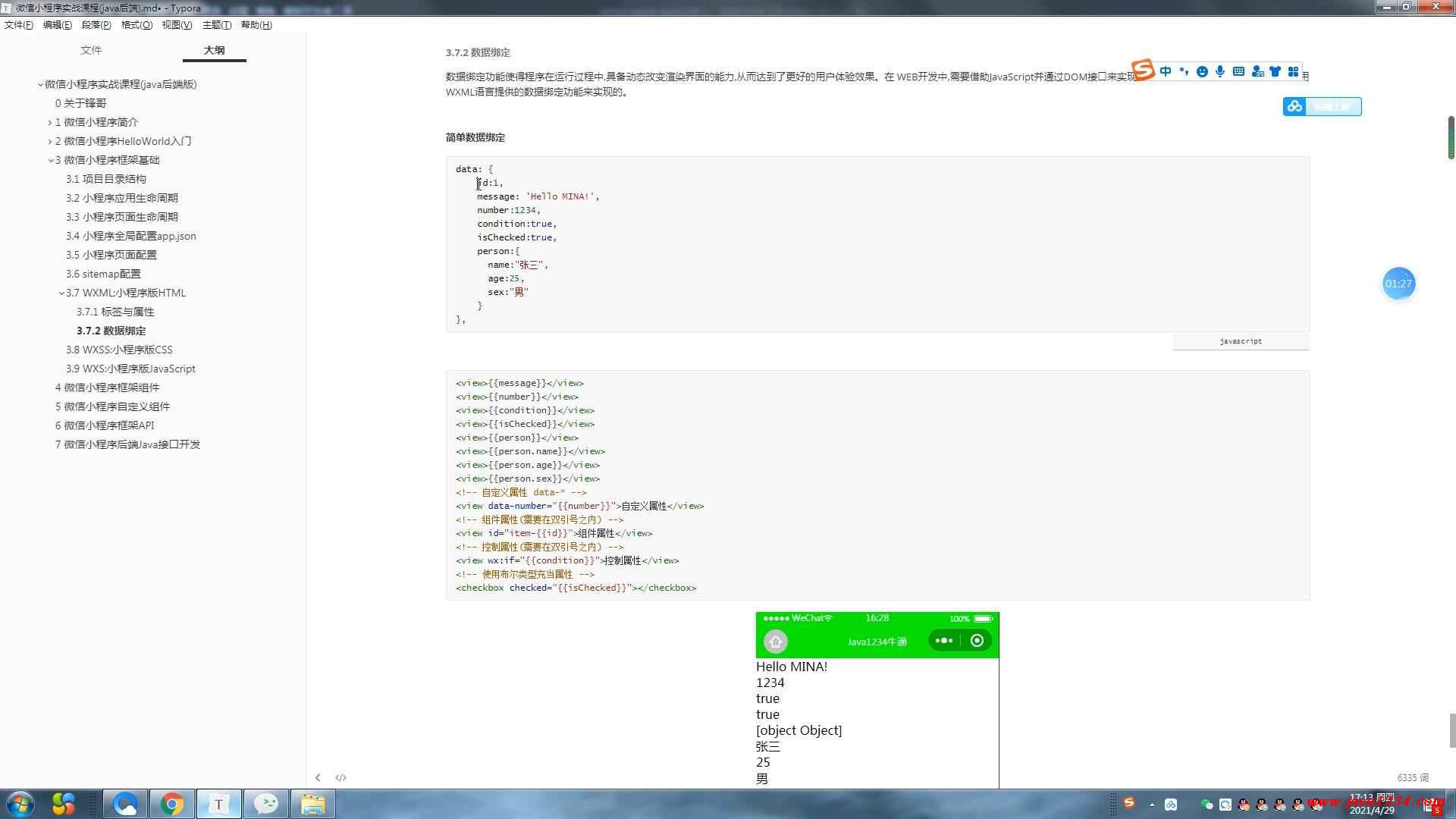
Task: Open the Windows Start menu
Action: [x=20, y=803]
